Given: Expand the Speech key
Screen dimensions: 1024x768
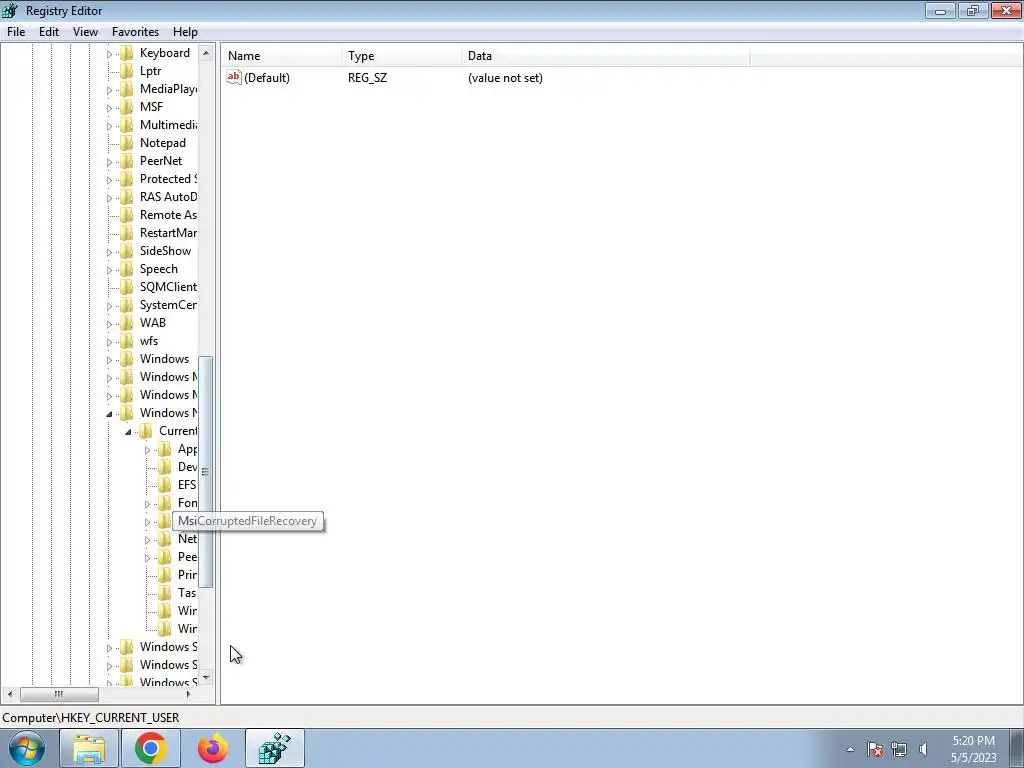Looking at the screenshot, I should (109, 270).
